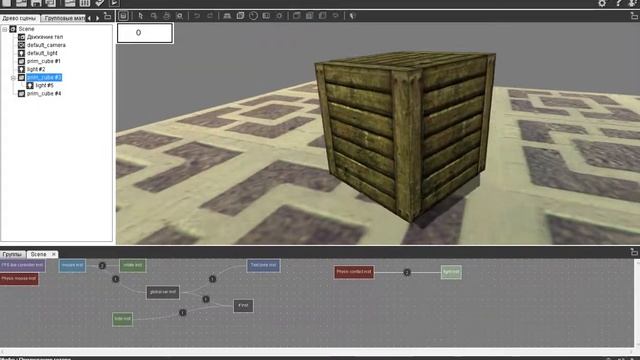This screenshot has width=640, height=360.
Task: Collapse the prim_cube #3 tree node
Action: 13,78
